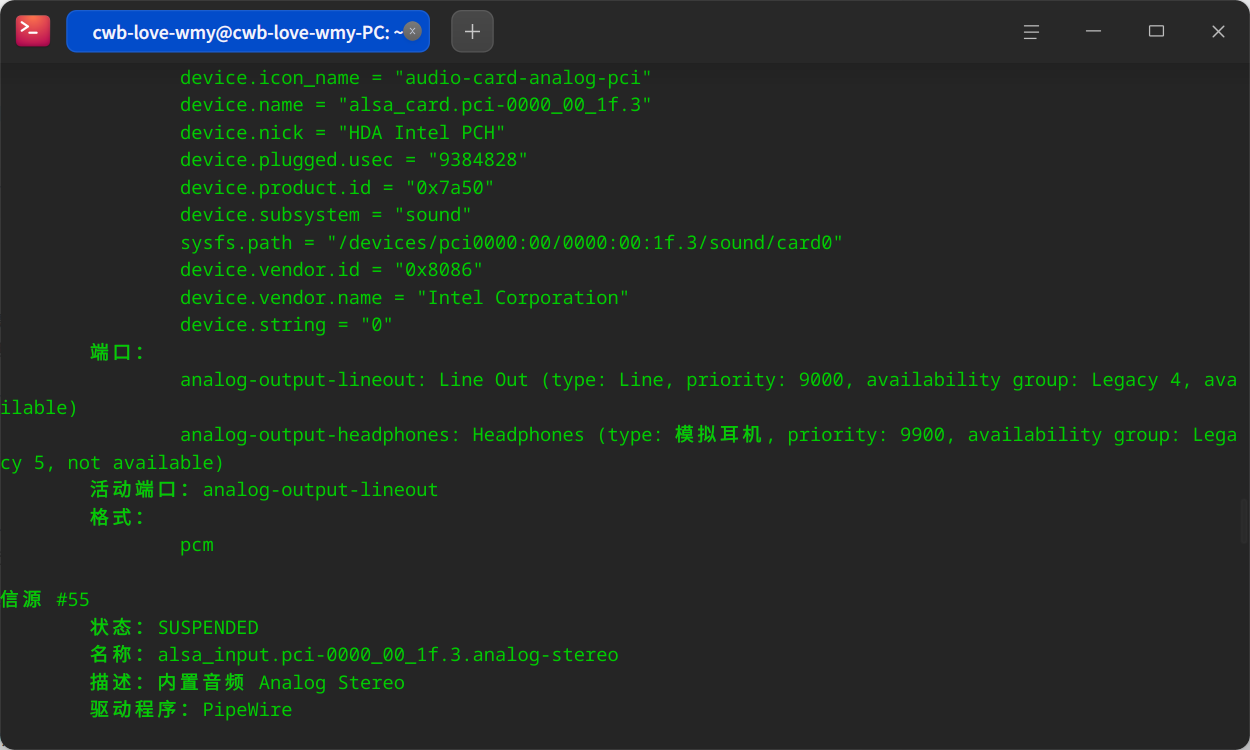Click the pcm format line
Image resolution: width=1250 pixels, height=750 pixels.
pos(197,545)
